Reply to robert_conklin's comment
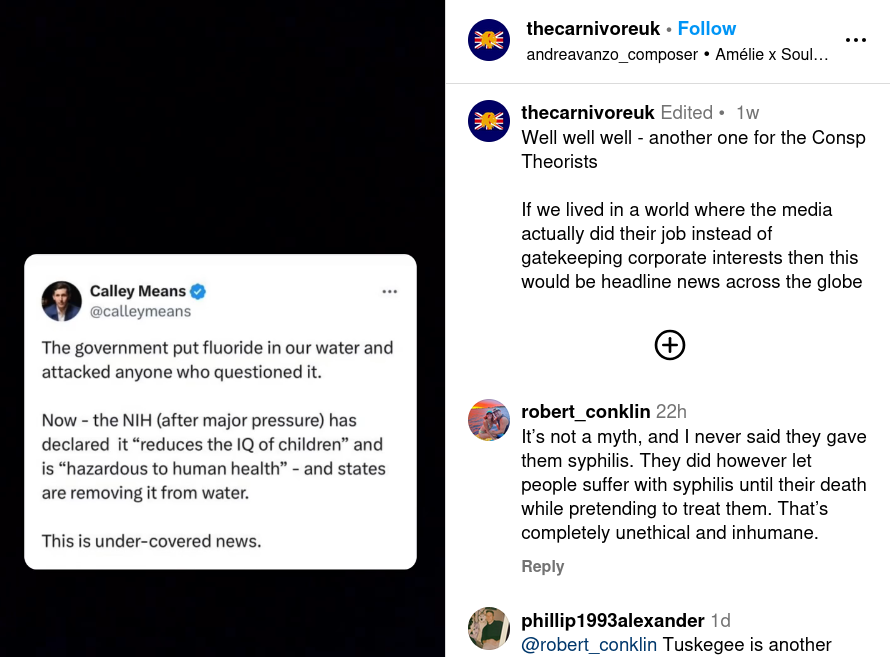 [x=543, y=566]
